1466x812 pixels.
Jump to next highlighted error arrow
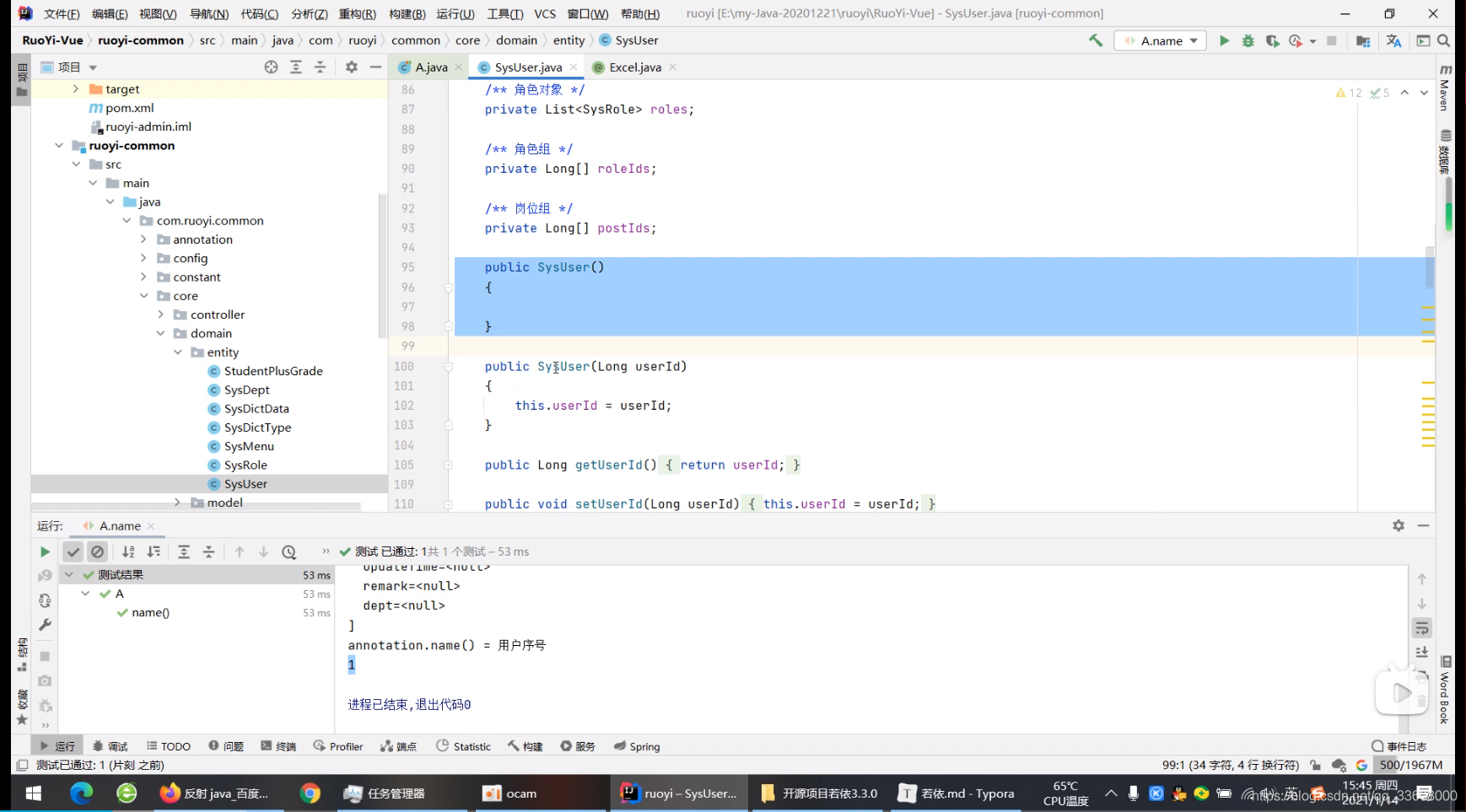[1424, 93]
